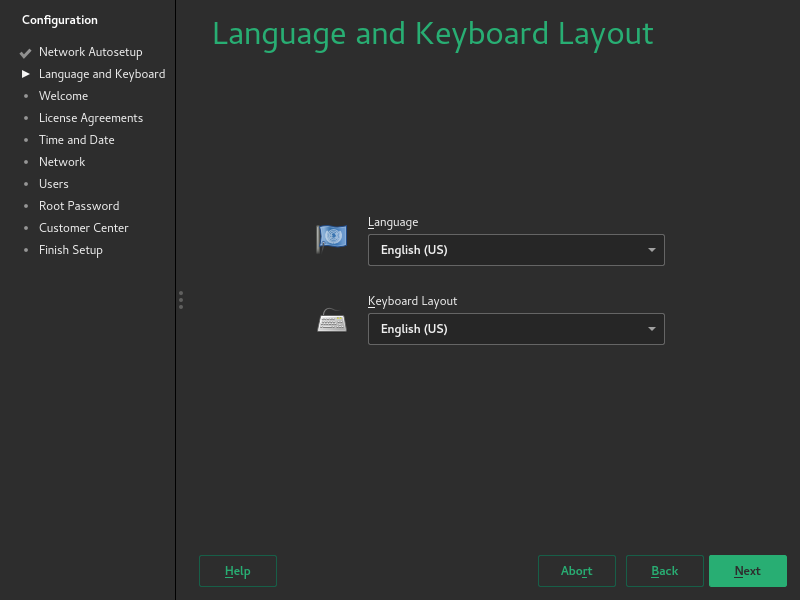
Task: Click the bullet beside Finish Setup
Action: coord(26,249)
